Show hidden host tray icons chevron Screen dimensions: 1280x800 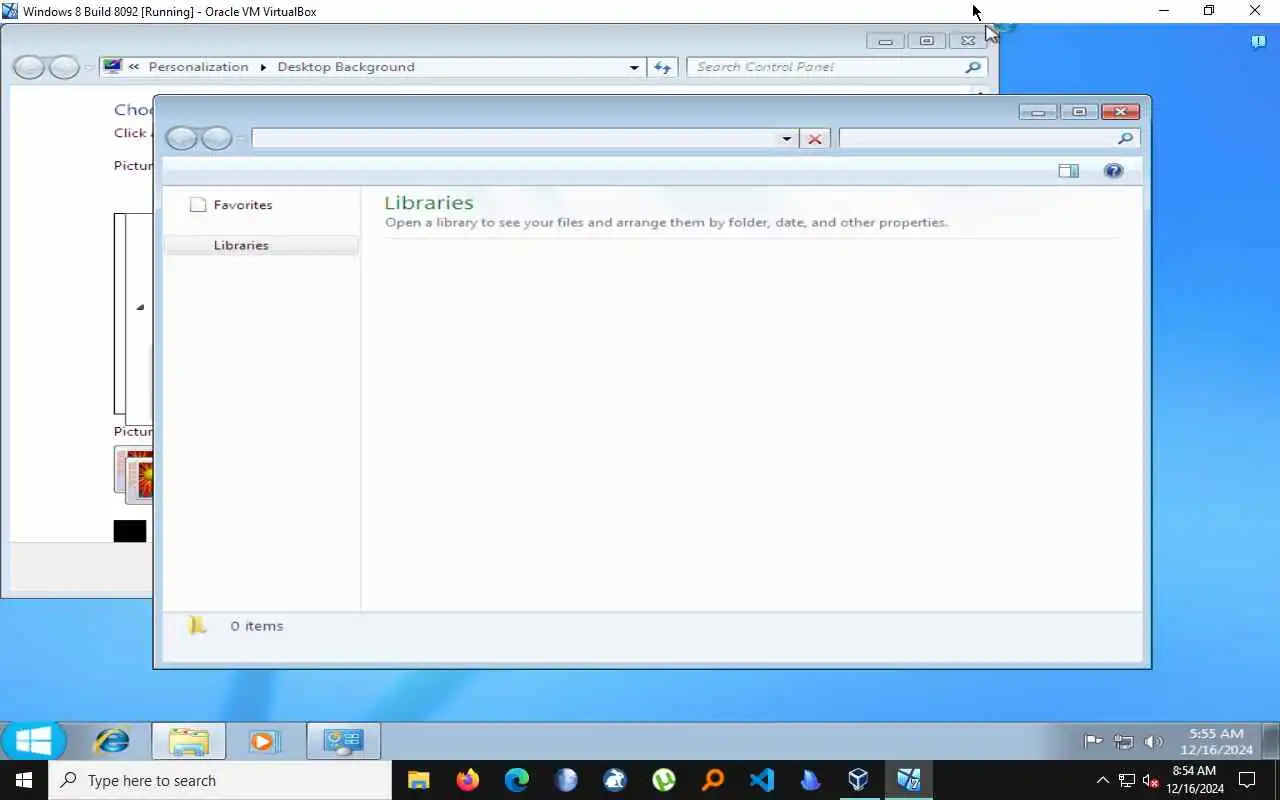point(1102,781)
